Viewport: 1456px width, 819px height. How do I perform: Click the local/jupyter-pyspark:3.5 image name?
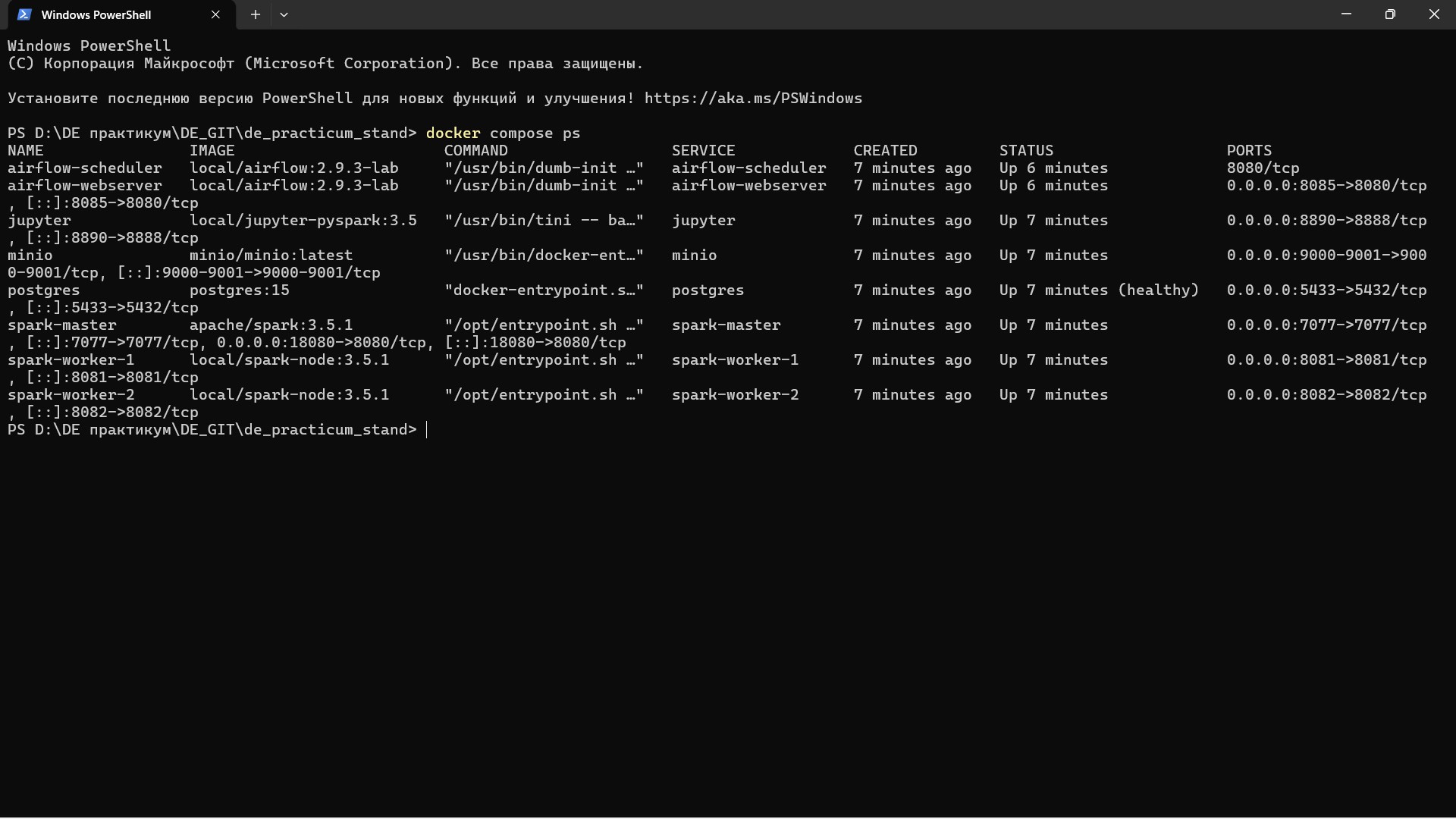[x=303, y=221]
